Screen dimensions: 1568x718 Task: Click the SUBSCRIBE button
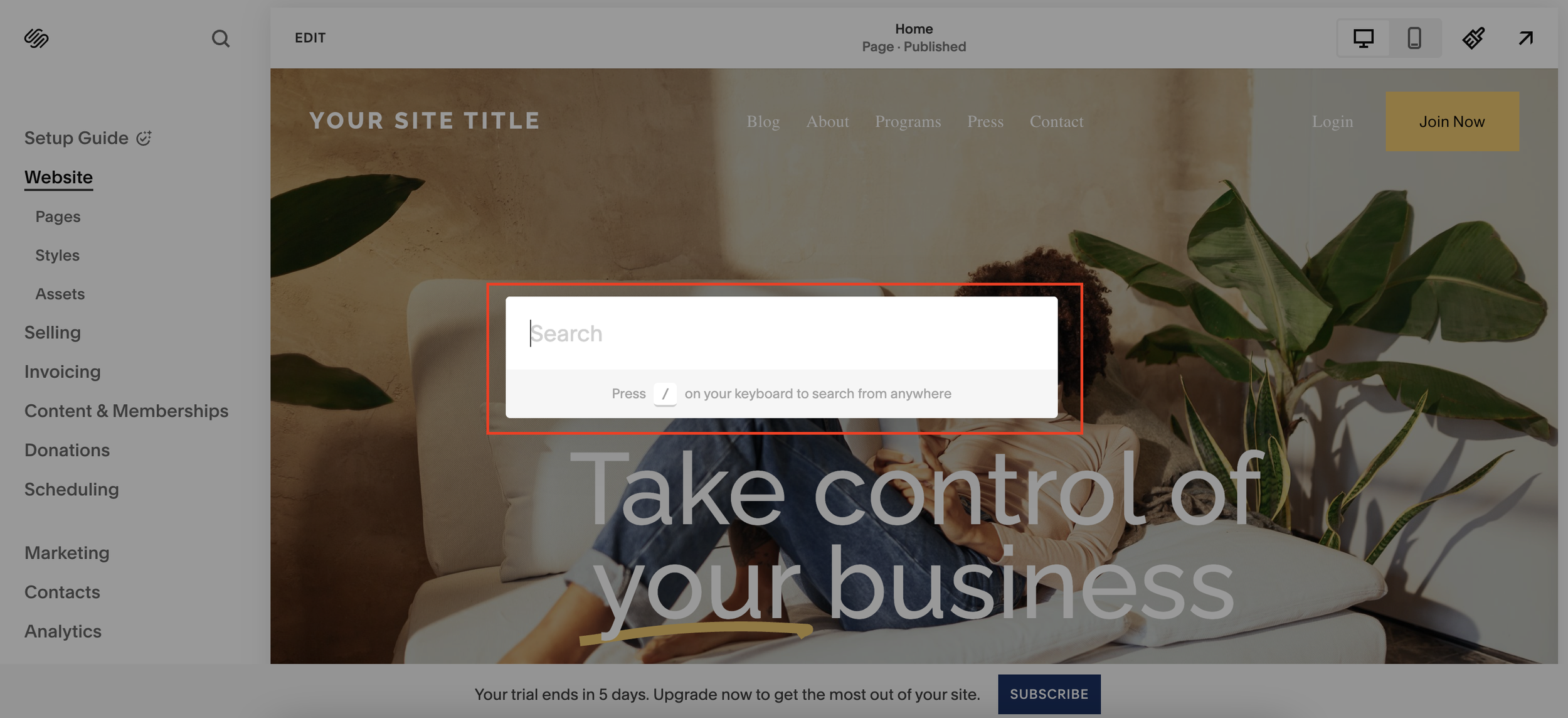pos(1049,694)
